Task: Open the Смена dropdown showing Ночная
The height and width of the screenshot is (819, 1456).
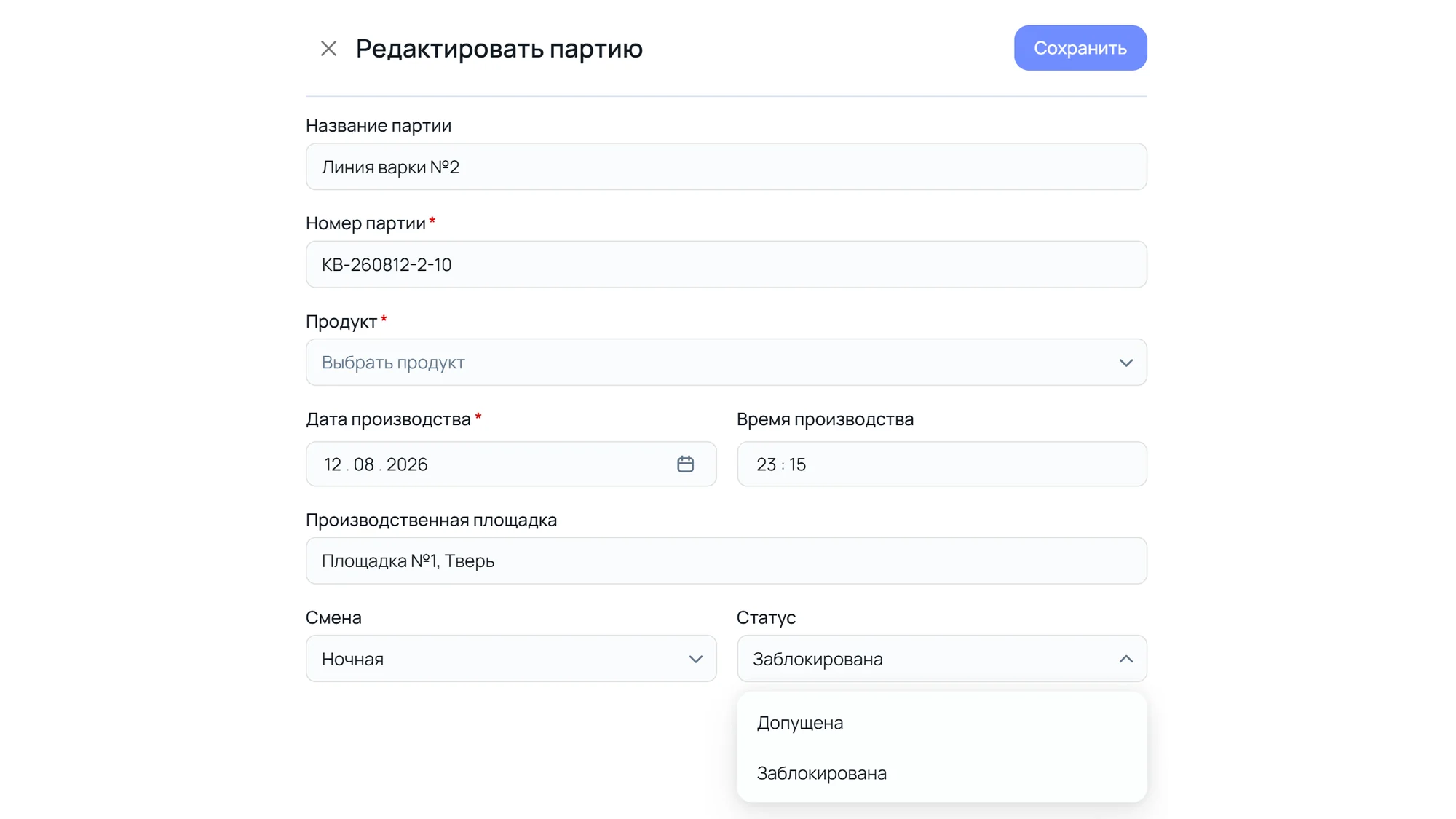Action: [511, 659]
